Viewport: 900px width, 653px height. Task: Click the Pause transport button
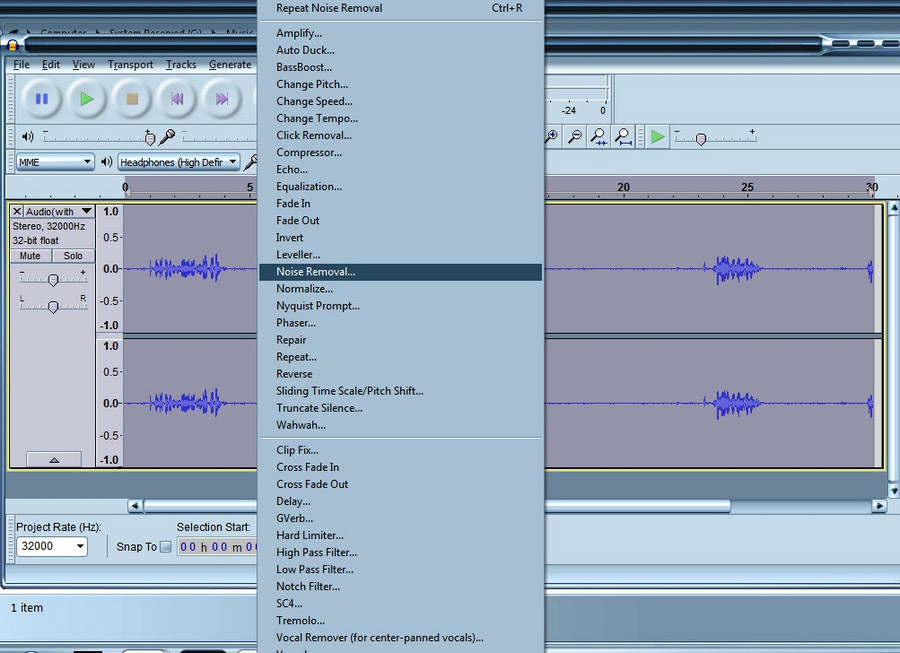click(41, 99)
